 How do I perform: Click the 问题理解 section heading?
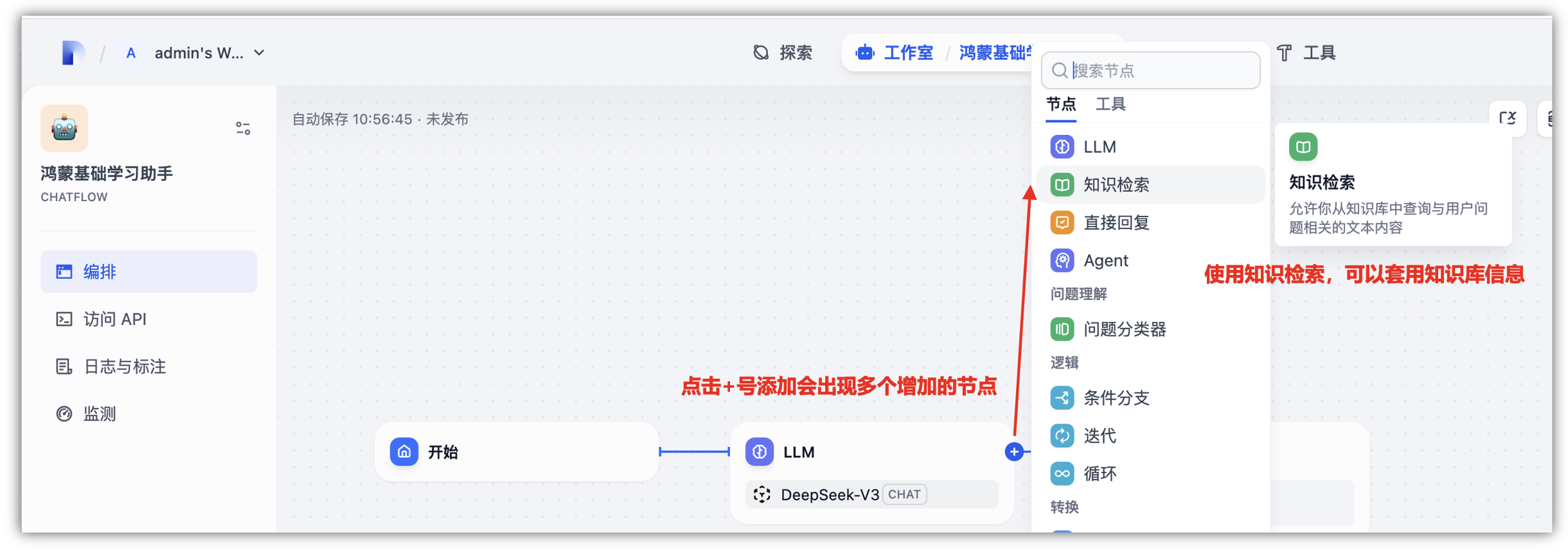(1079, 294)
